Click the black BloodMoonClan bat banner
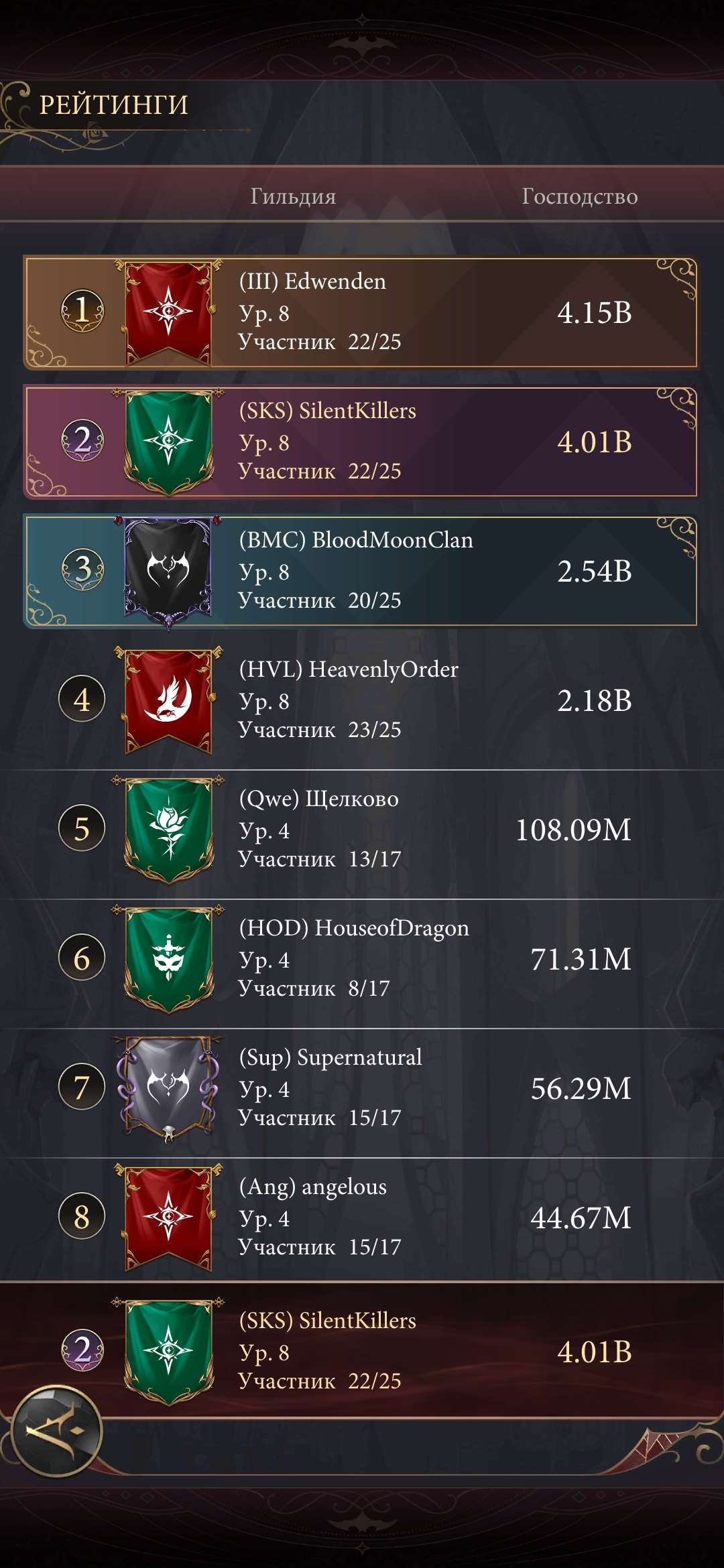This screenshot has width=724, height=1568. coord(168,571)
